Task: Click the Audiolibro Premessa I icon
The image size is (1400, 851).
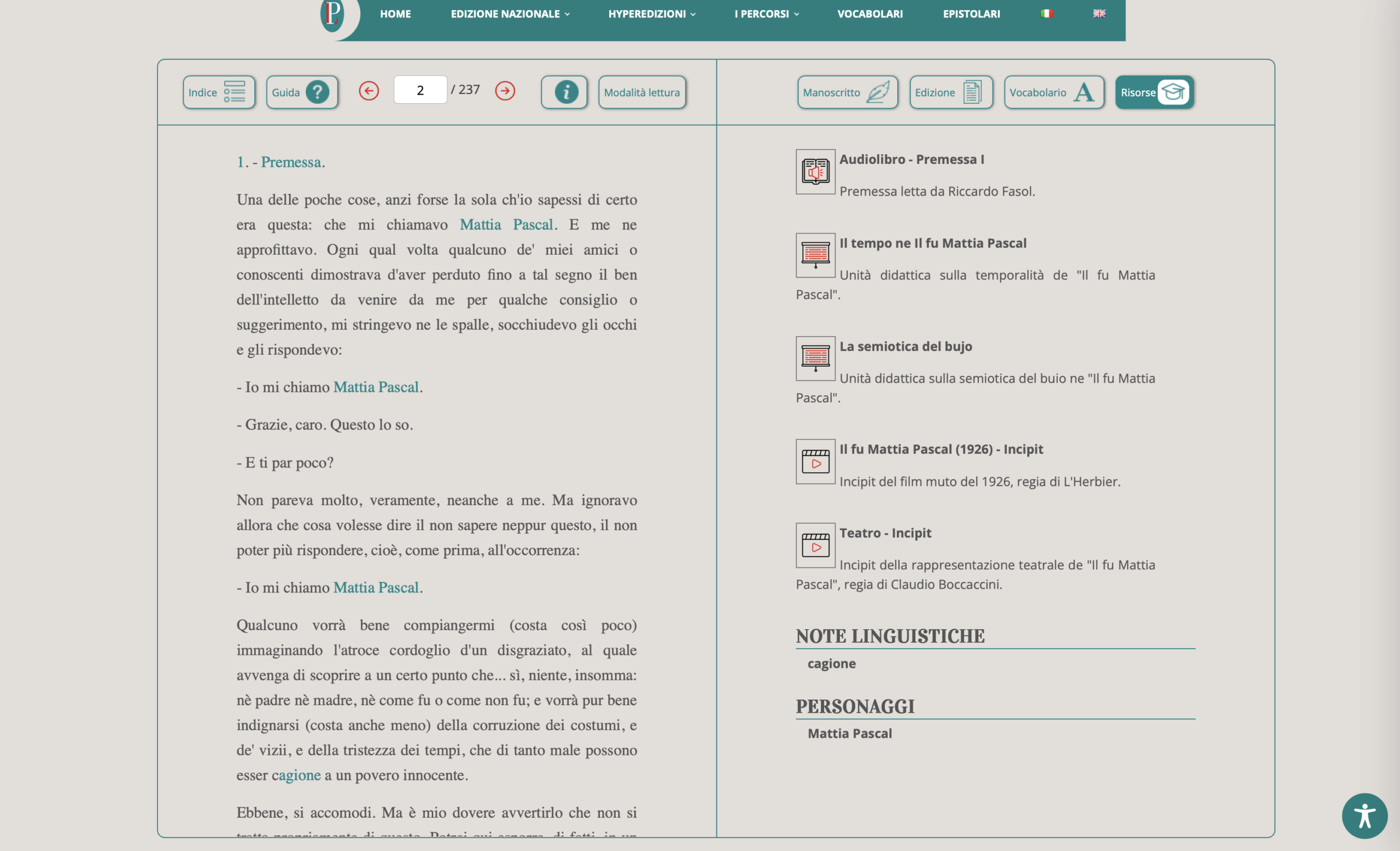Action: click(815, 172)
